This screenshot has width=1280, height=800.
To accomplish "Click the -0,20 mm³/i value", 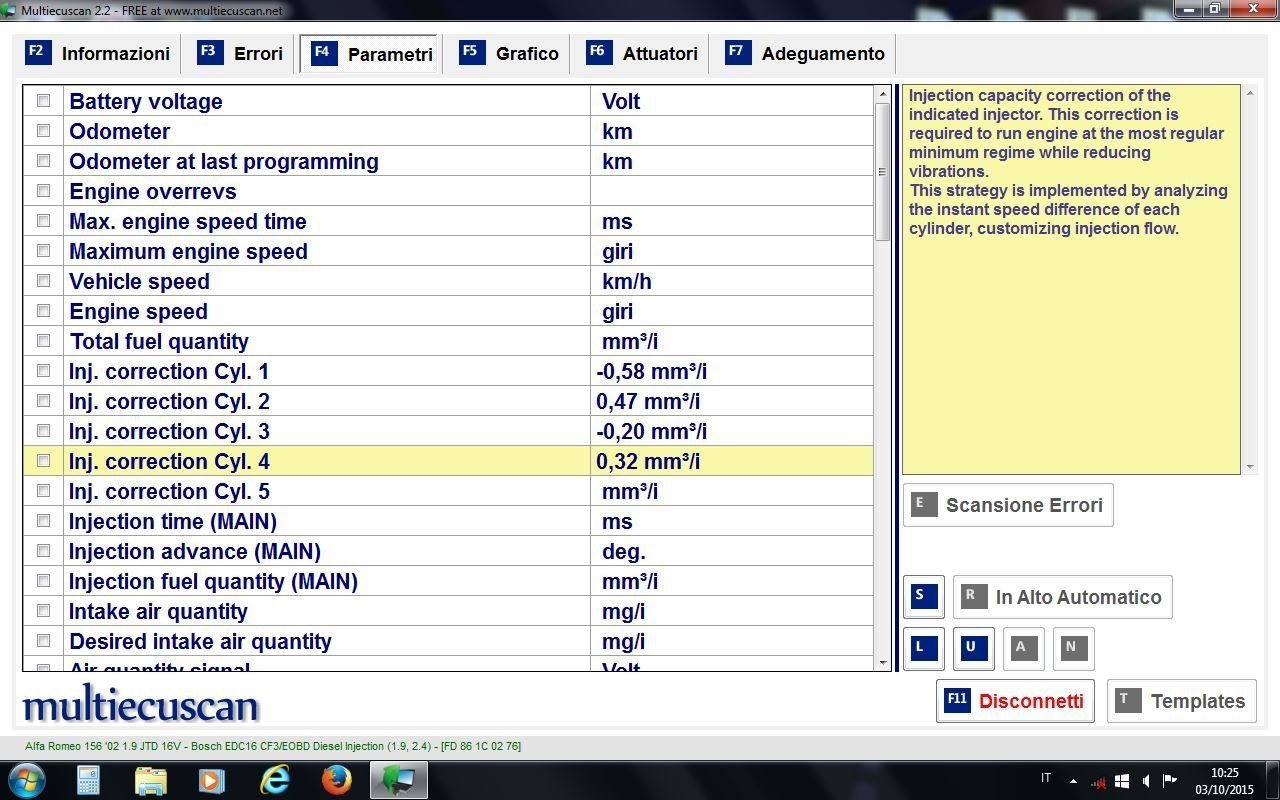I will 651,431.
